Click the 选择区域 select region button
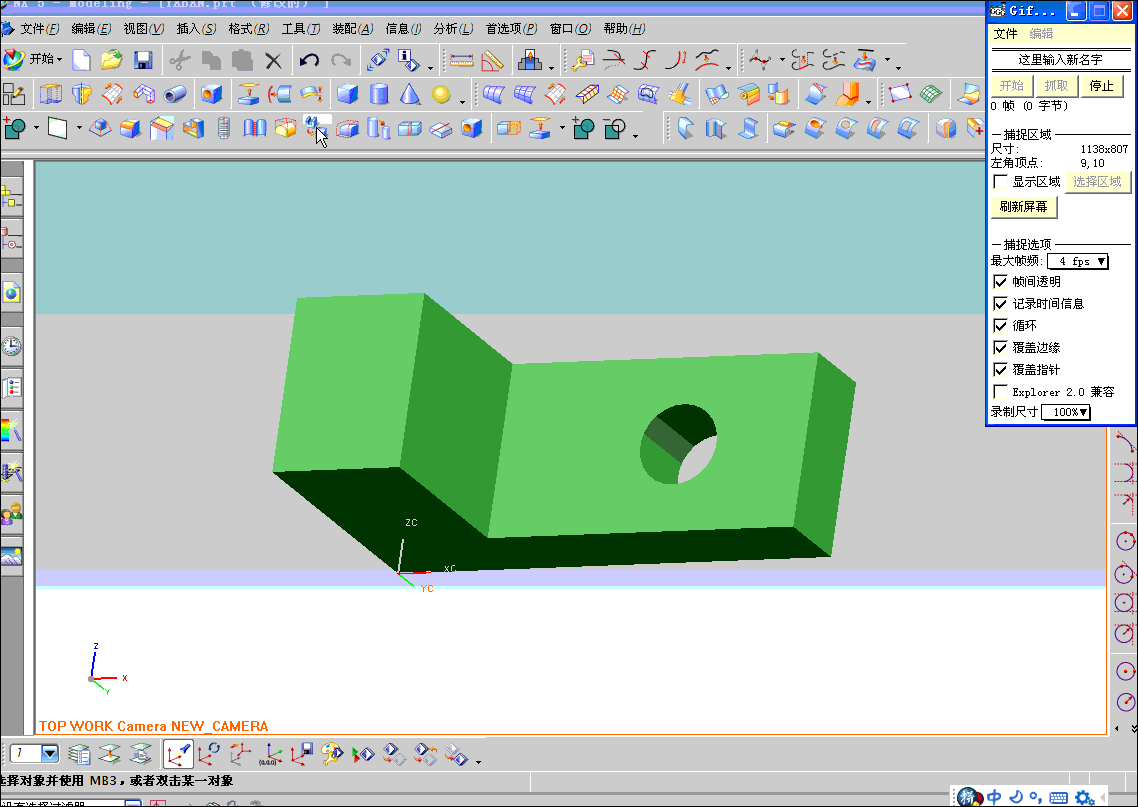The image size is (1138, 807). [1097, 181]
